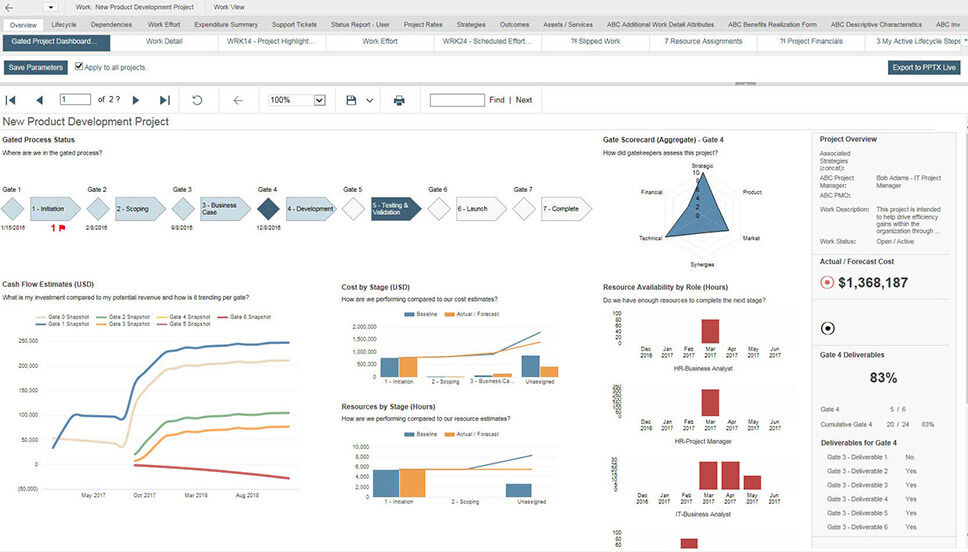Open WRK14 - Project Highlight sub-tab

[x=272, y=41]
